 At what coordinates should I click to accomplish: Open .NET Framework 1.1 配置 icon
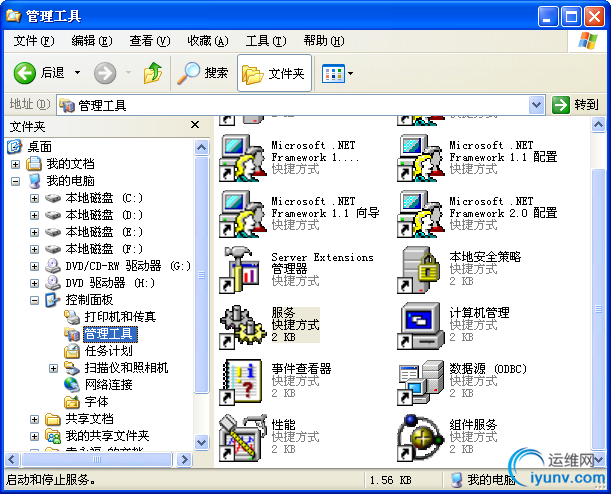(421, 158)
